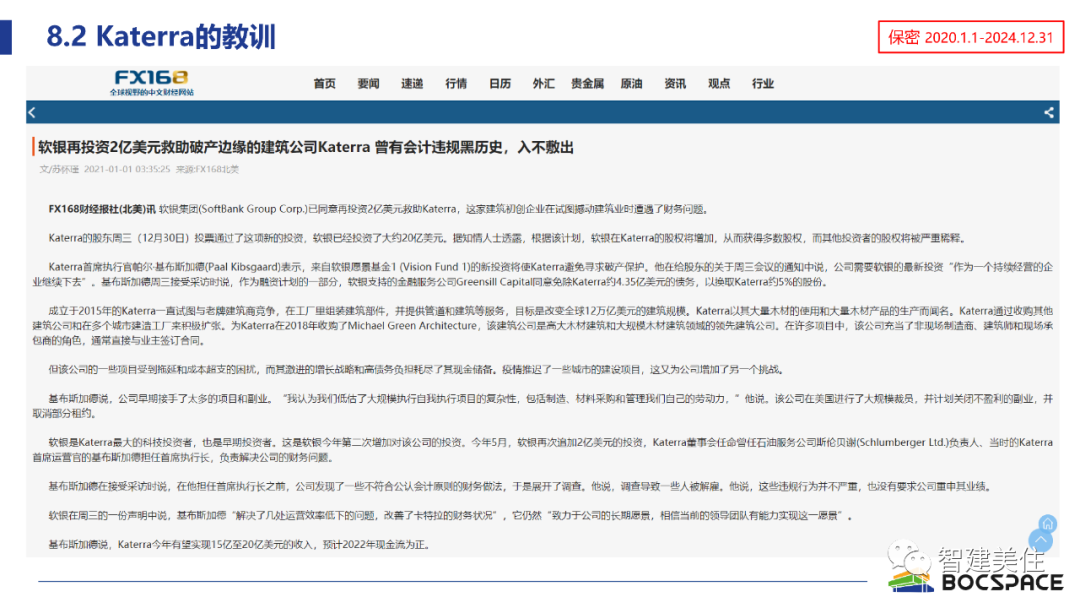1080x608 pixels.
Task: Click the floating home button
Action: click(1046, 523)
